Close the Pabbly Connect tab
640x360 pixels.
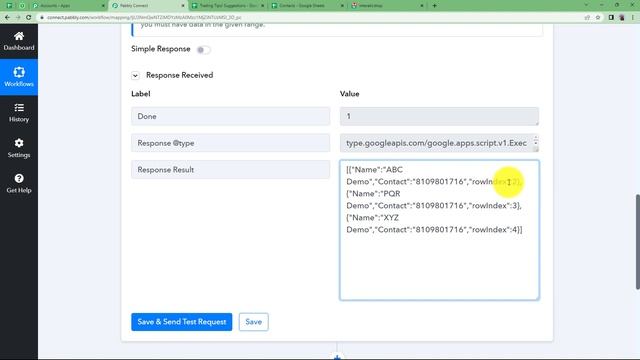click(x=182, y=6)
